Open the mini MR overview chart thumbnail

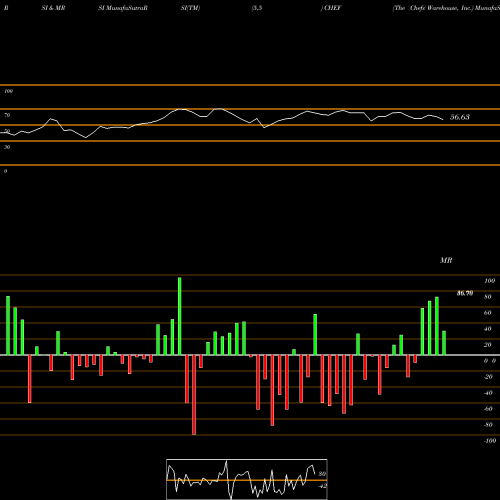click(247, 479)
